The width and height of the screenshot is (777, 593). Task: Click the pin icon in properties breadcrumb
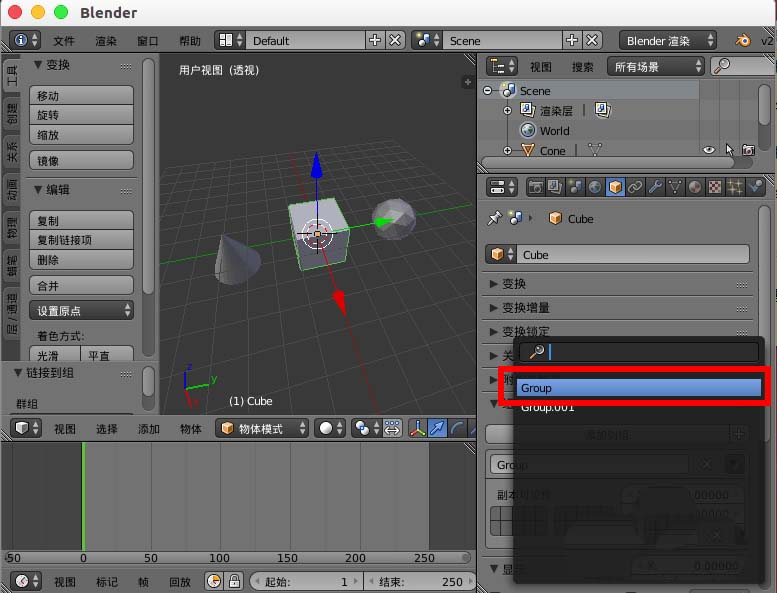pos(494,218)
